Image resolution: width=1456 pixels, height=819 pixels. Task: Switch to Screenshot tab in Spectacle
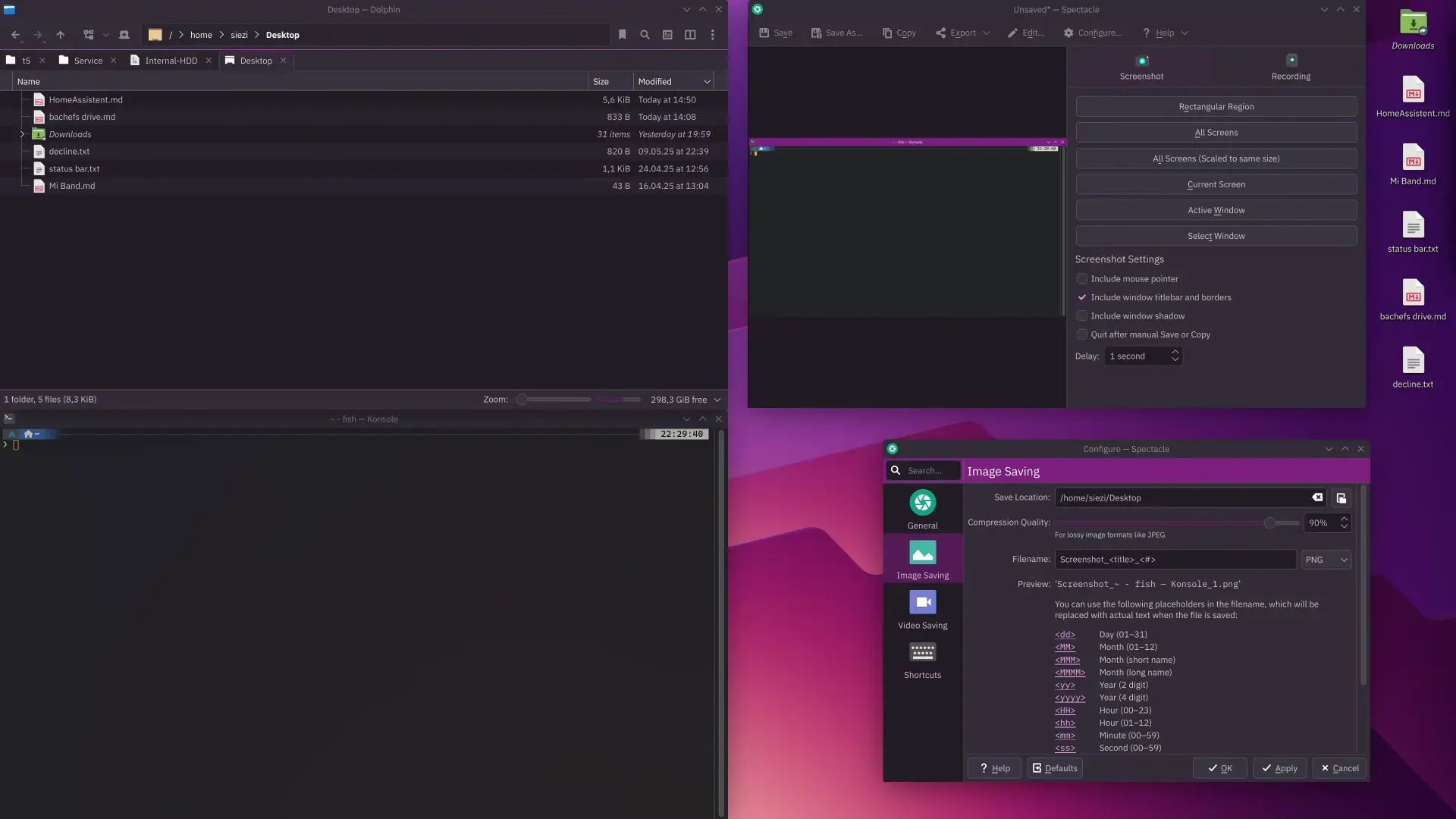(1141, 67)
